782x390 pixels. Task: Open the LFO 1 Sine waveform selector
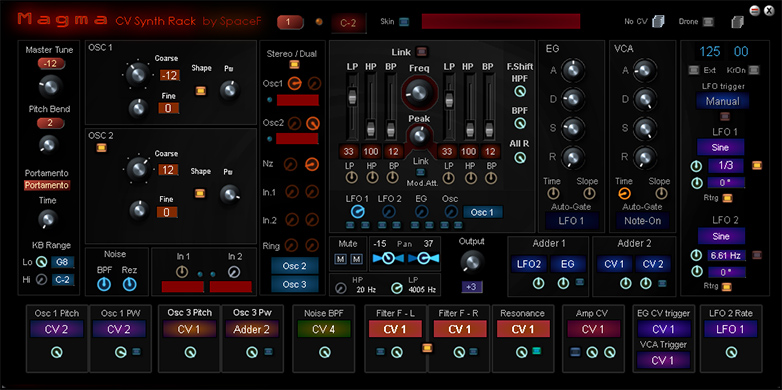721,148
